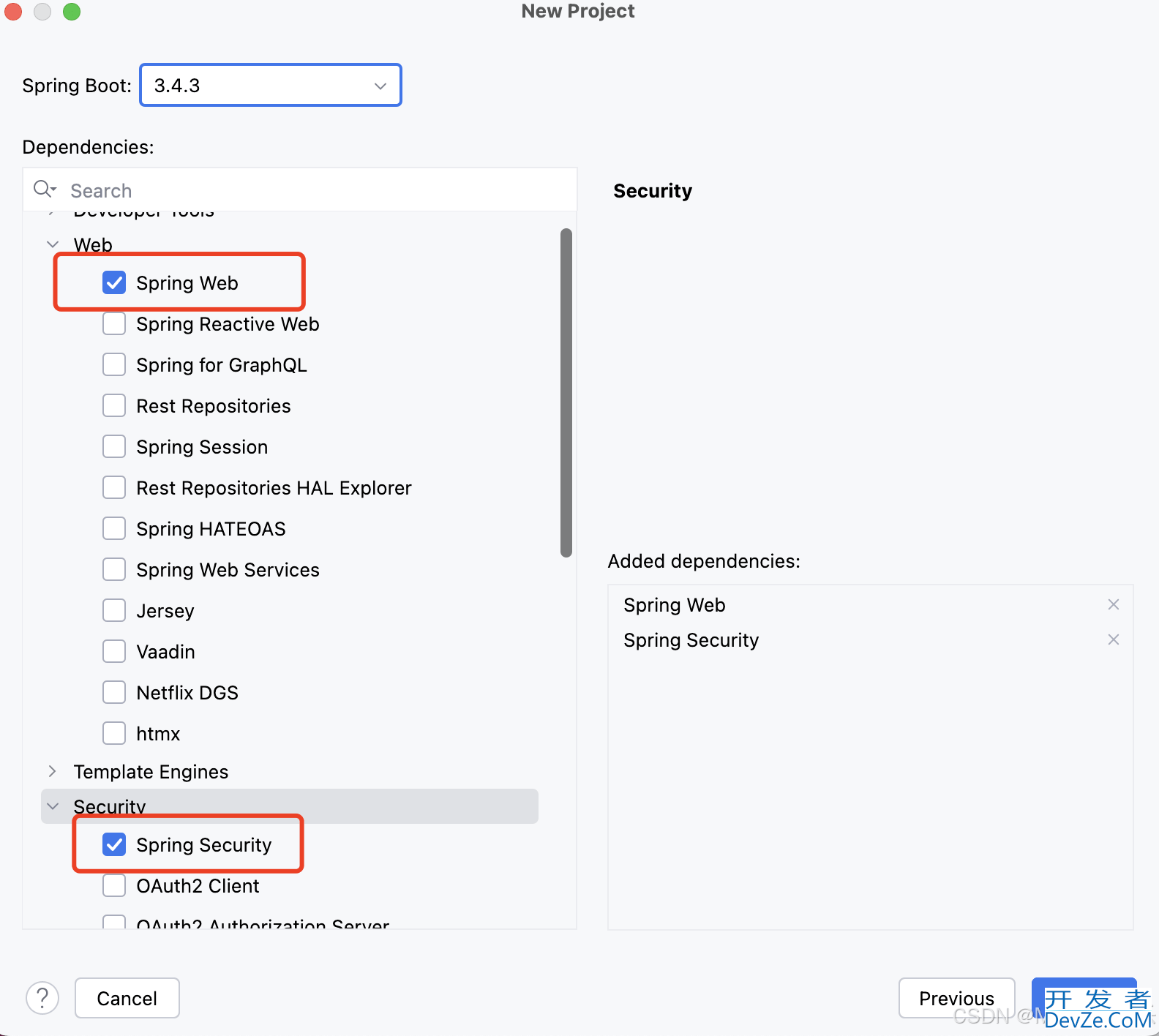Go back with the Previous button
Screen dimensions: 1159x1036
coord(956,998)
